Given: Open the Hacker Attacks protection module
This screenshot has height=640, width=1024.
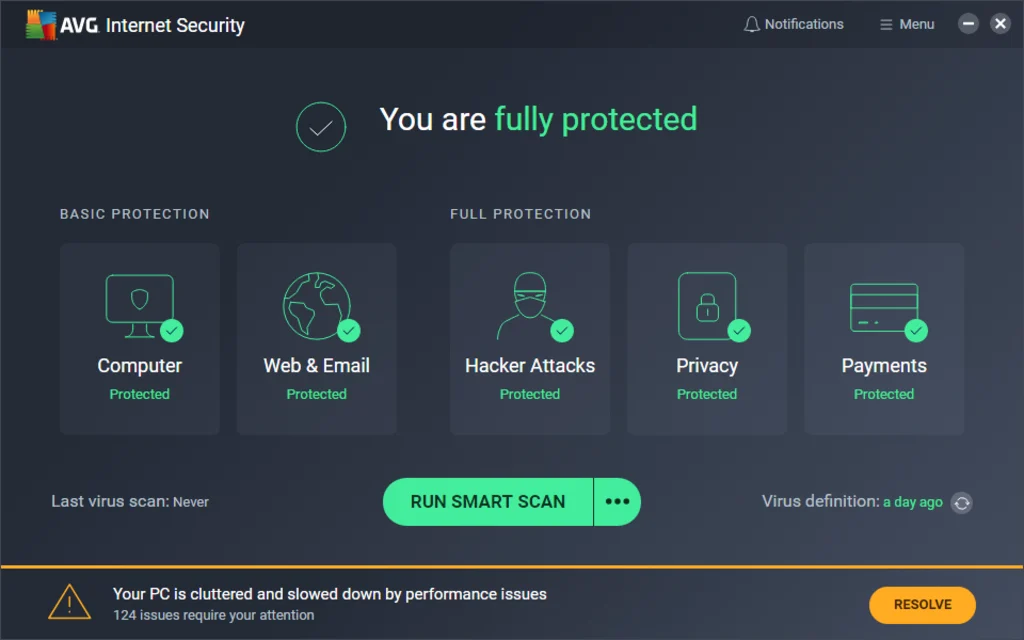Looking at the screenshot, I should [529, 338].
